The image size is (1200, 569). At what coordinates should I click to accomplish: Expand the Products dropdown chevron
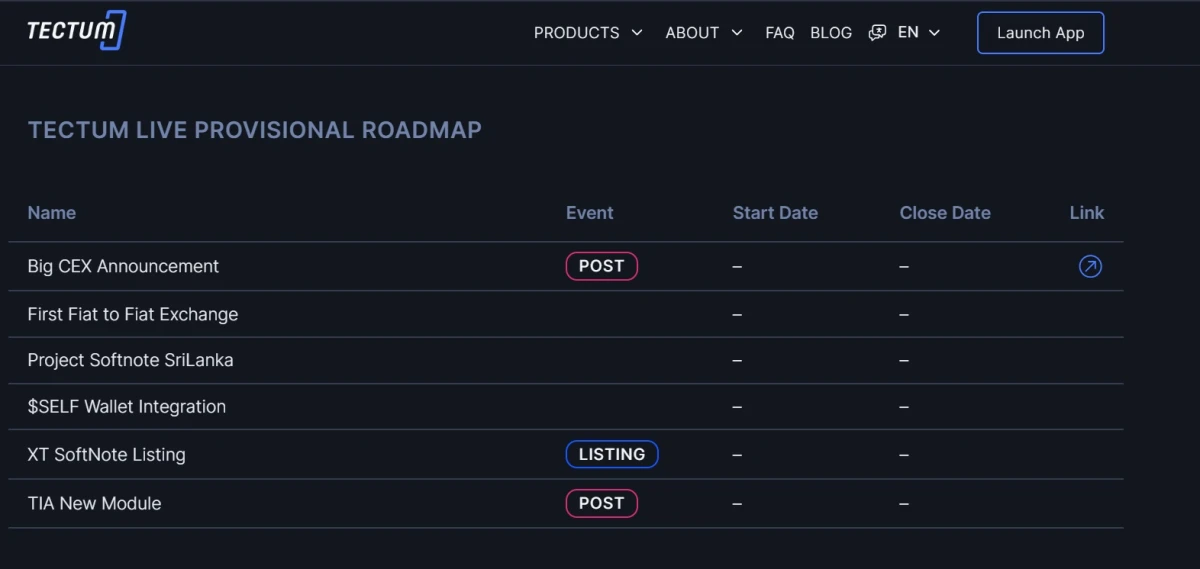coord(637,33)
